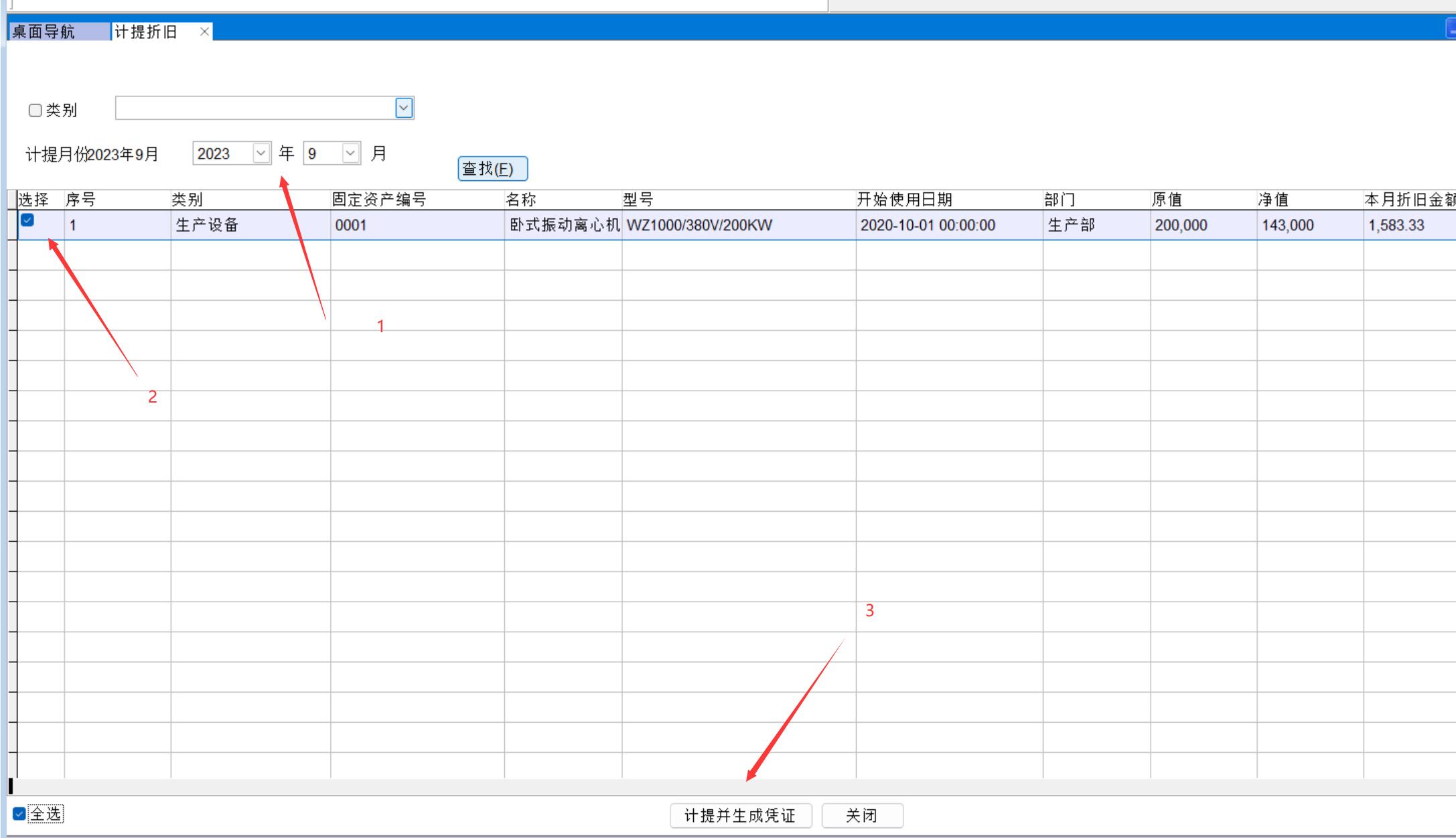
Task: Click the 原值 column header
Action: tap(1167, 200)
